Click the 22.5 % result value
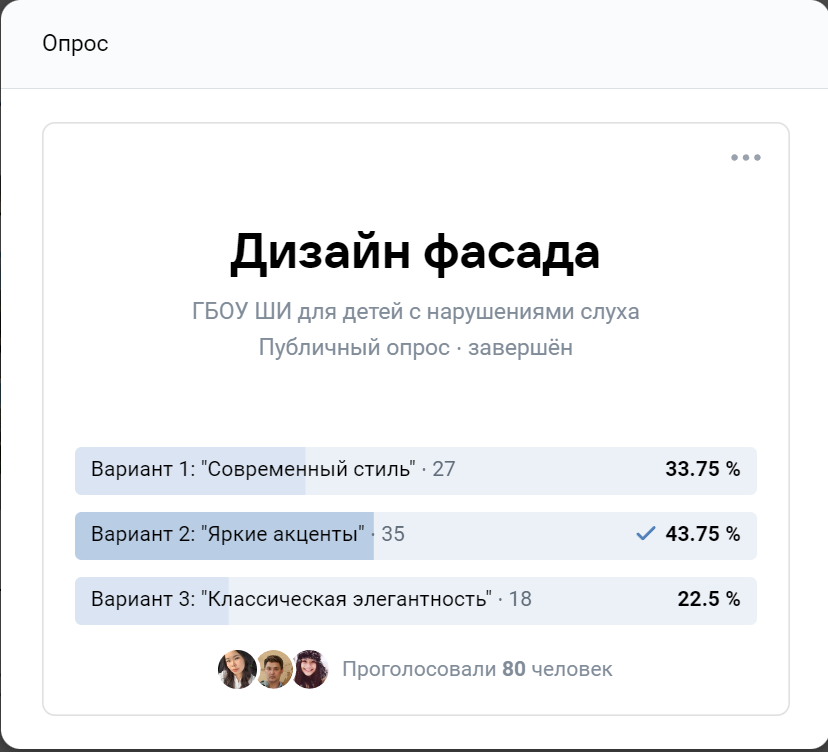This screenshot has height=752, width=828. tap(708, 600)
